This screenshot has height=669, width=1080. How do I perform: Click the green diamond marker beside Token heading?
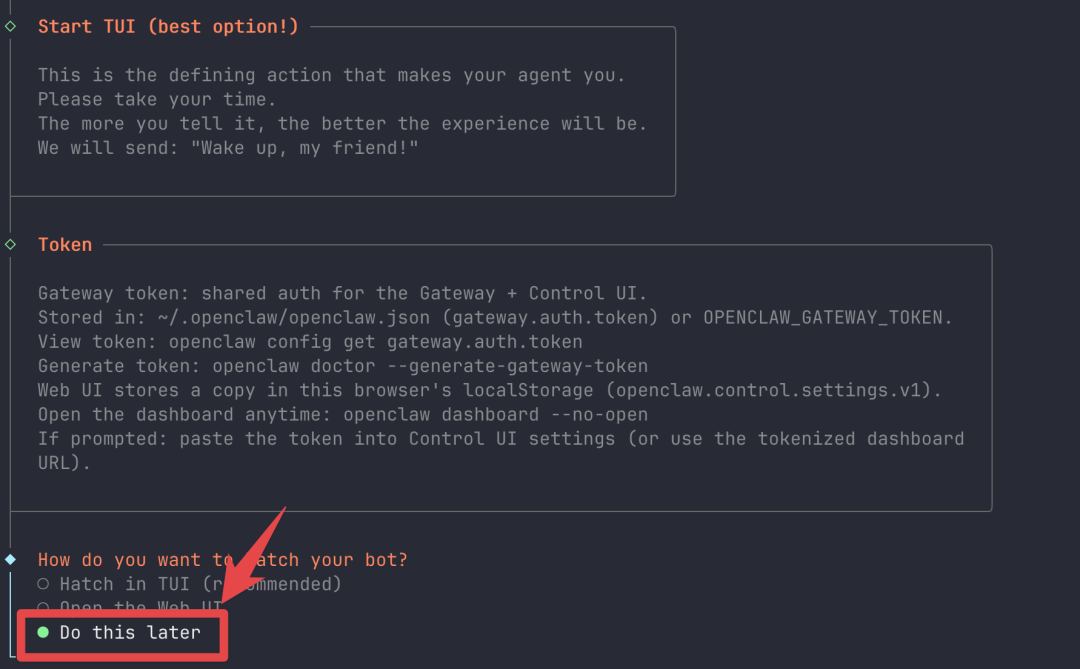click(x=10, y=245)
